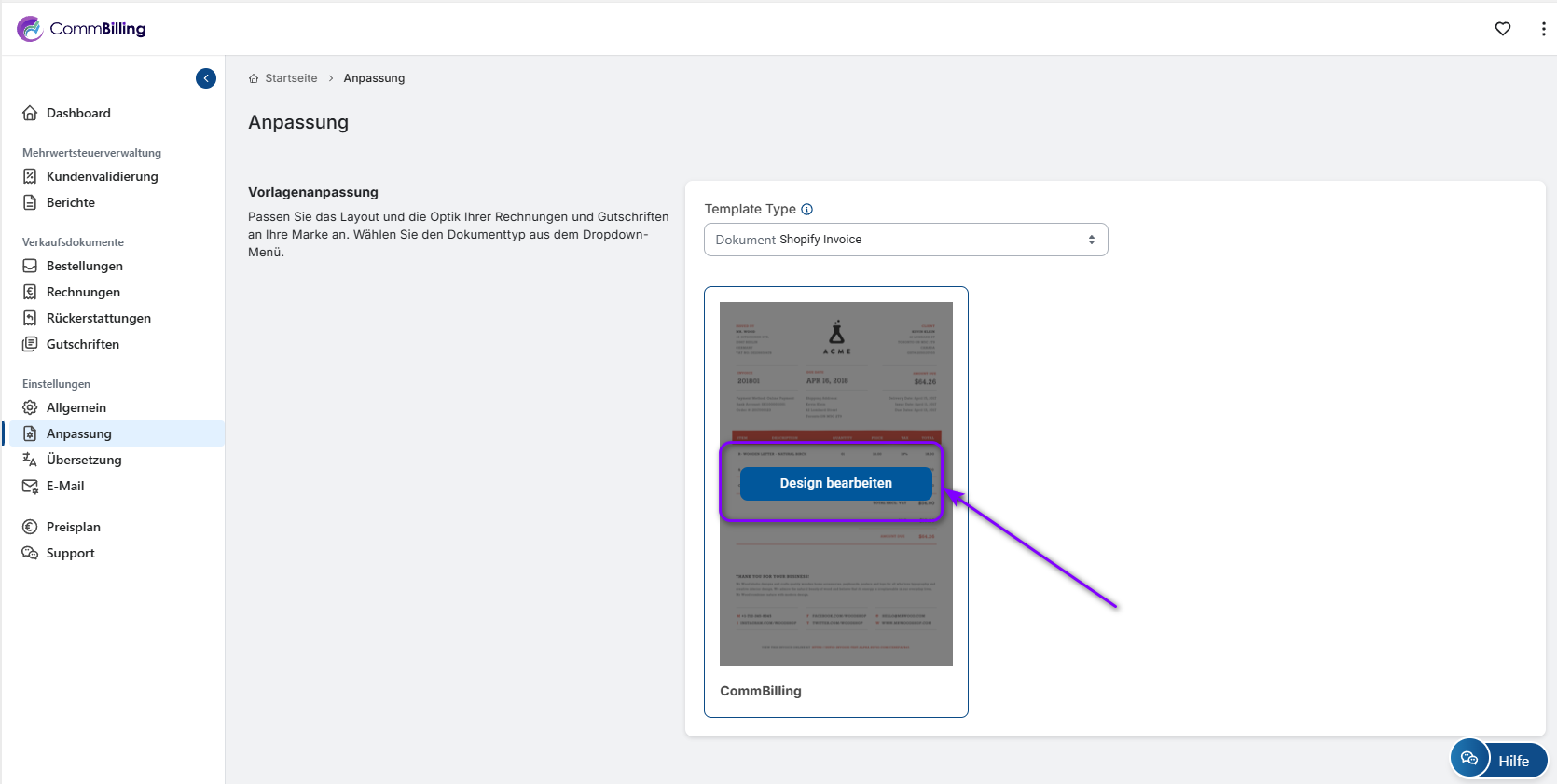
Task: Click the Dashboard home icon
Action: [30, 113]
